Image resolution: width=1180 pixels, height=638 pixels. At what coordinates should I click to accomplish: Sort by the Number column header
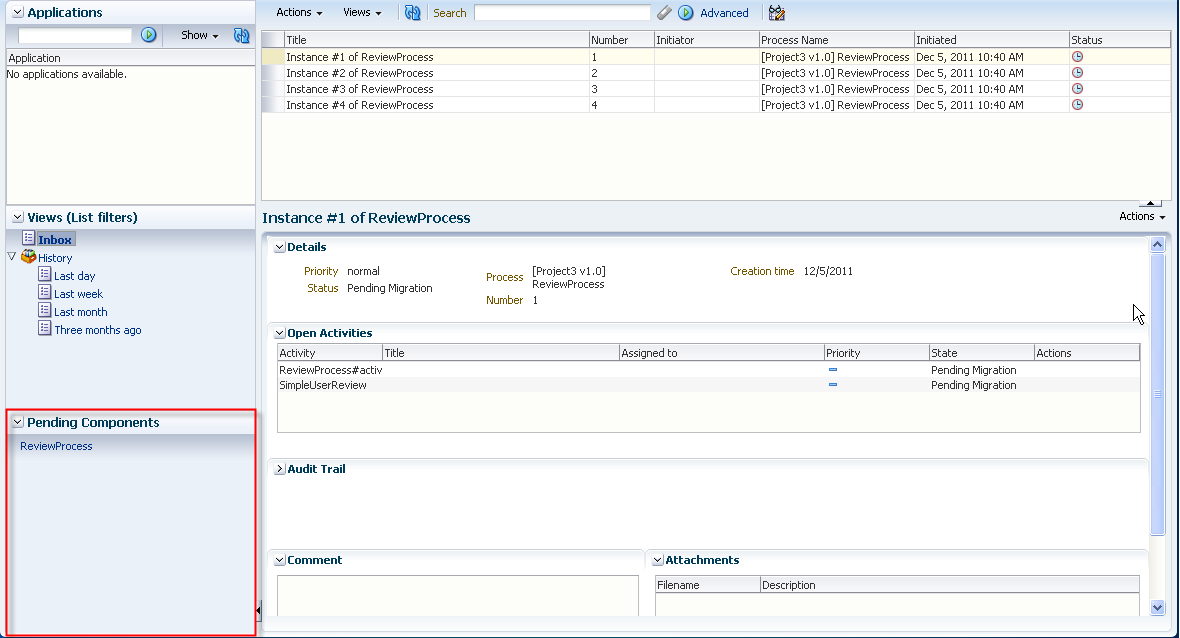[621, 40]
